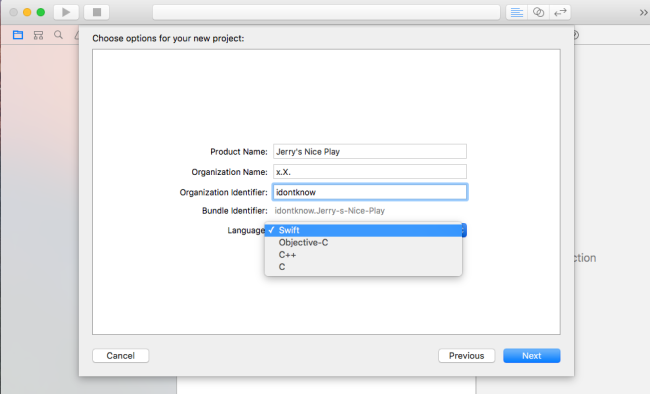The width and height of the screenshot is (650, 394).
Task: Click the Language popup arrow control
Action: pyautogui.click(x=464, y=230)
